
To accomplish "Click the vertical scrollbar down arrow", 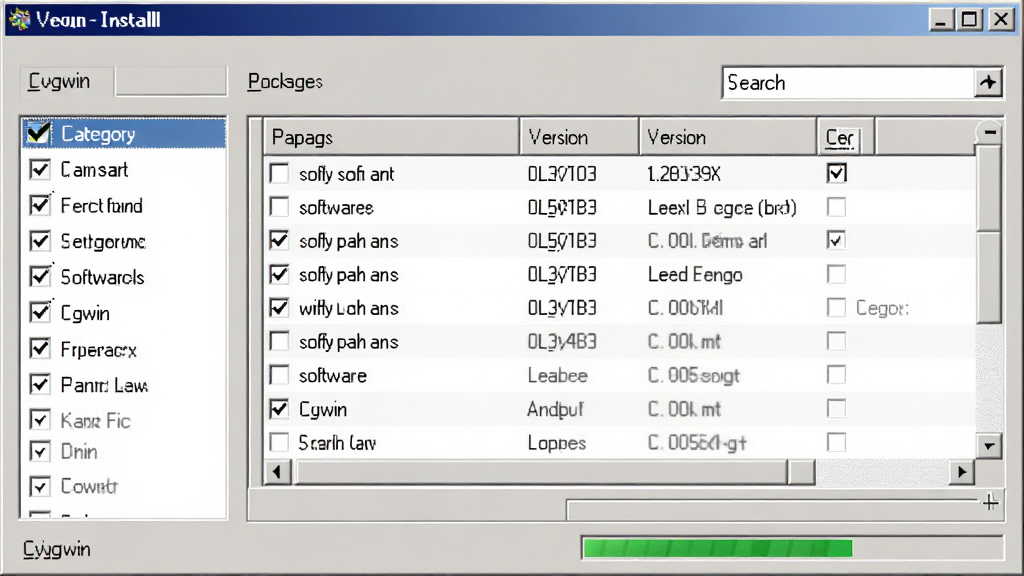I will pos(989,446).
